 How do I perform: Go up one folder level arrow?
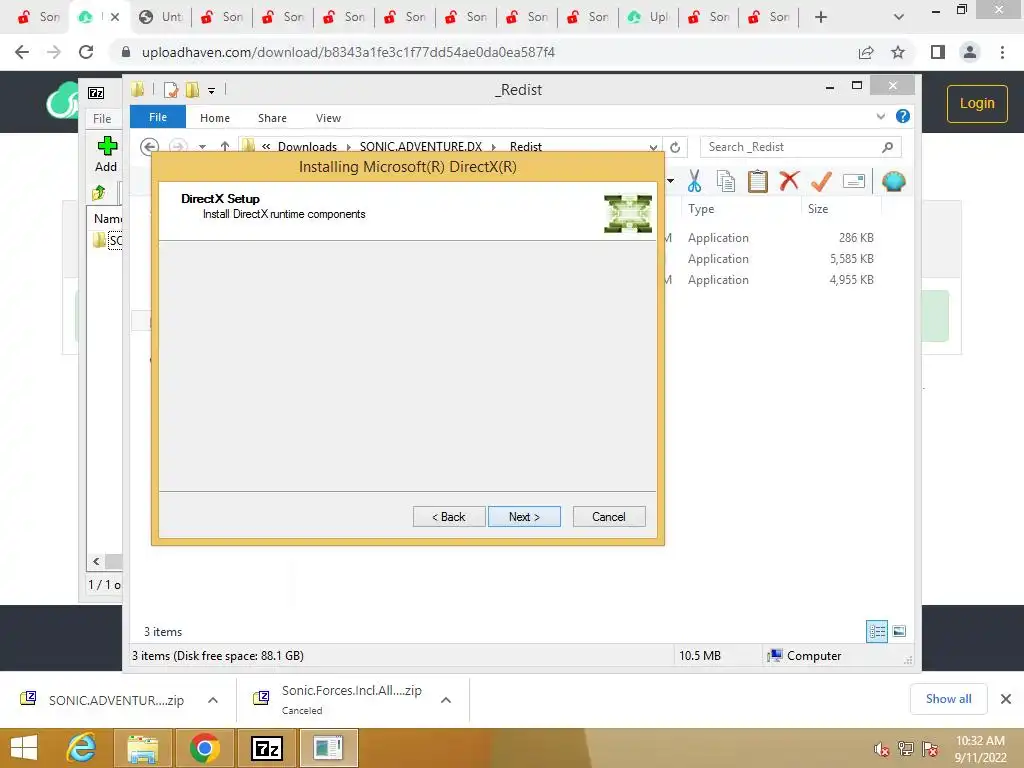point(225,147)
